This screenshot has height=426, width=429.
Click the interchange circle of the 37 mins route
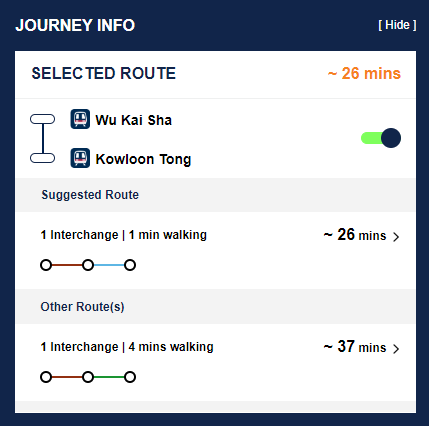pyautogui.click(x=88, y=377)
